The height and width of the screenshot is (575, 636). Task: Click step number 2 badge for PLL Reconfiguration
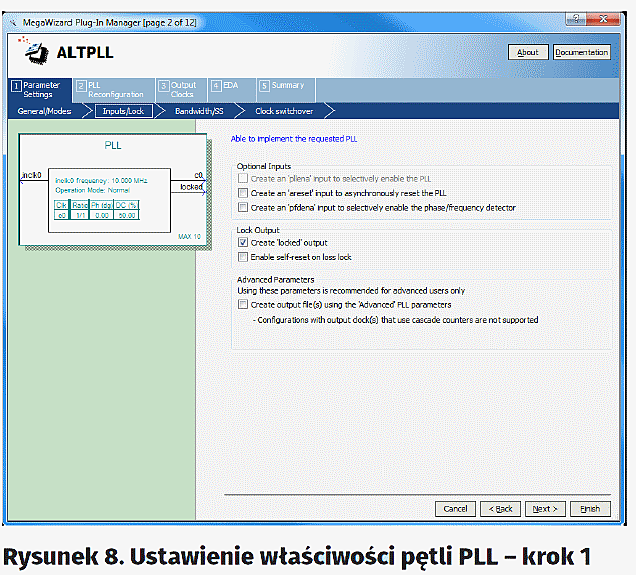tap(81, 86)
